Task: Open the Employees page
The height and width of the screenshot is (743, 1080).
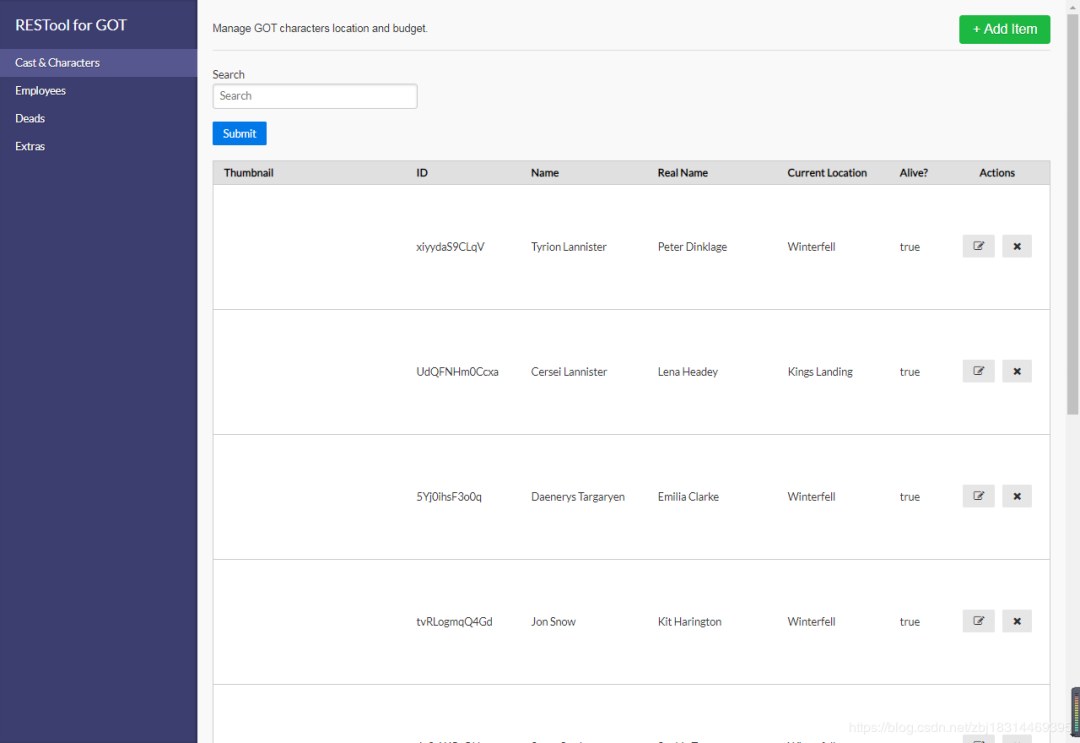Action: (x=98, y=90)
